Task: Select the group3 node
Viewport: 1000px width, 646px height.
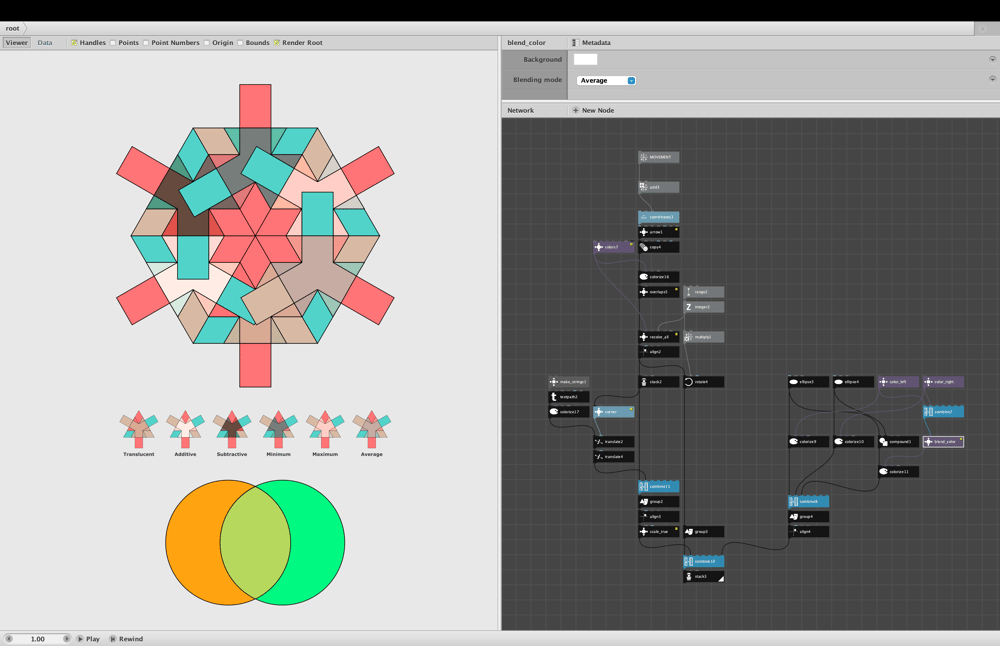Action: (x=703, y=531)
